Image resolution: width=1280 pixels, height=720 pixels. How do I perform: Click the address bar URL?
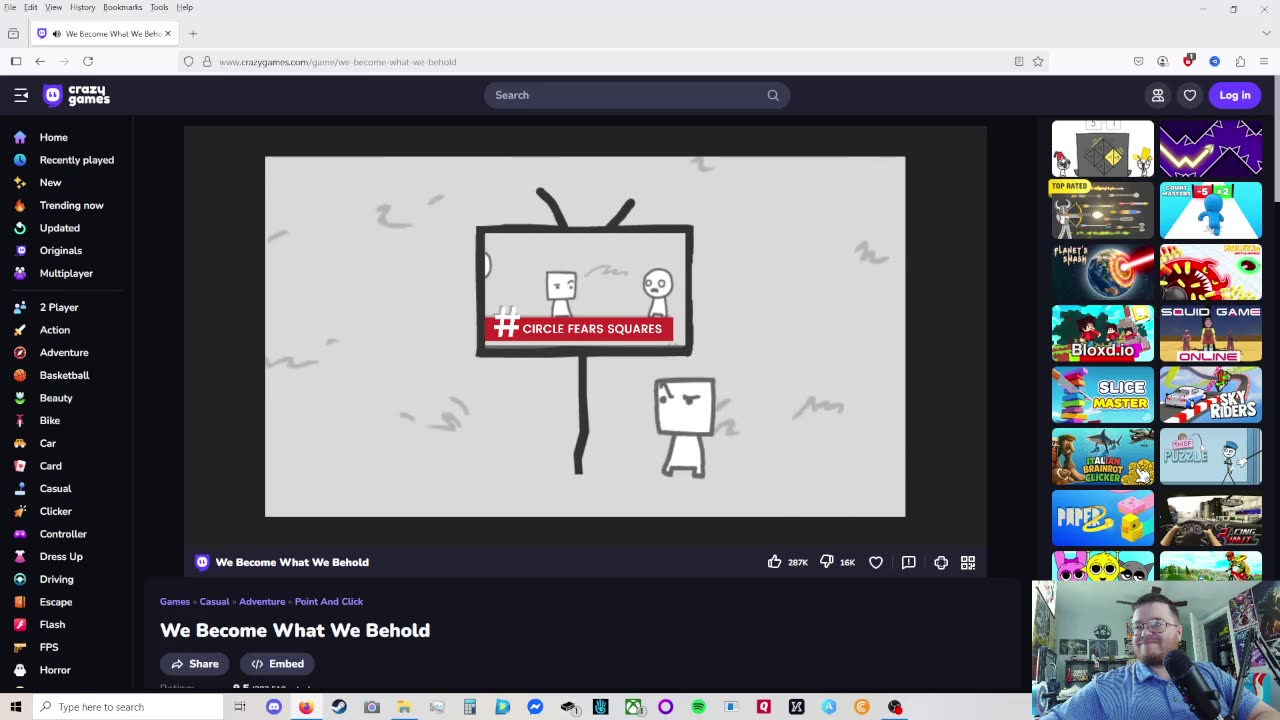pyautogui.click(x=337, y=62)
